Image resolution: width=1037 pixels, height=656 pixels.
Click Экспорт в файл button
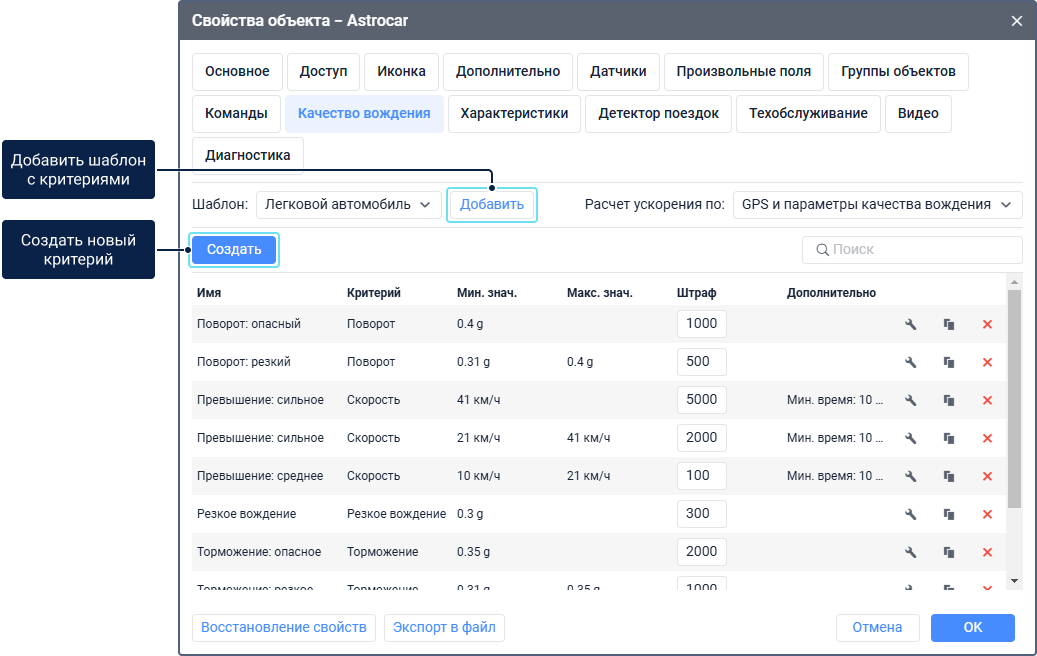(x=444, y=627)
